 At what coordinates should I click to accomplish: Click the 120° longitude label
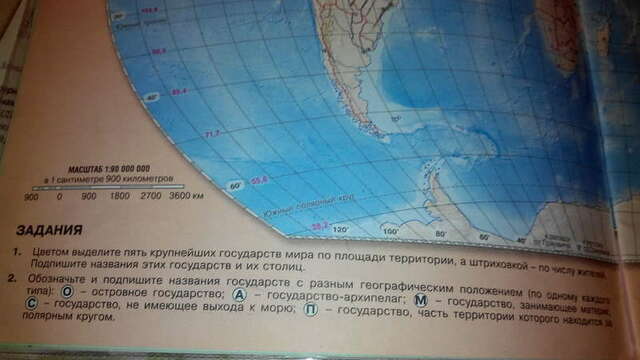340,229
